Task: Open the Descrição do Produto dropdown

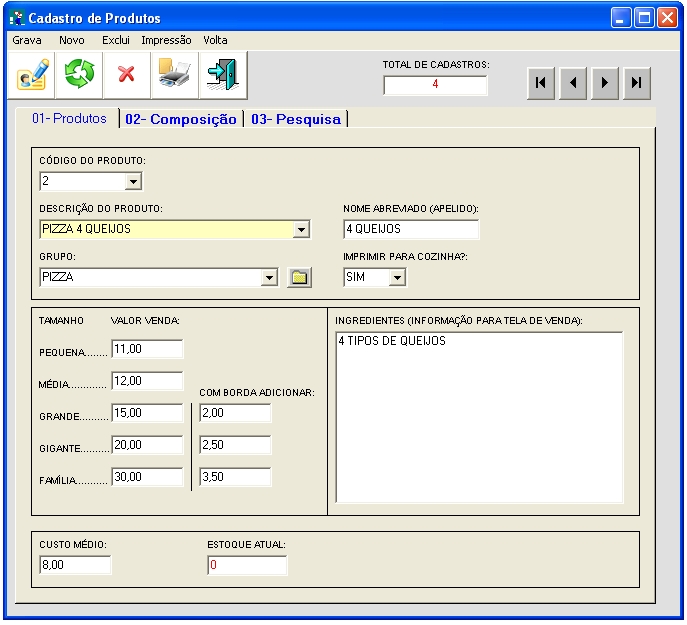Action: click(x=301, y=230)
